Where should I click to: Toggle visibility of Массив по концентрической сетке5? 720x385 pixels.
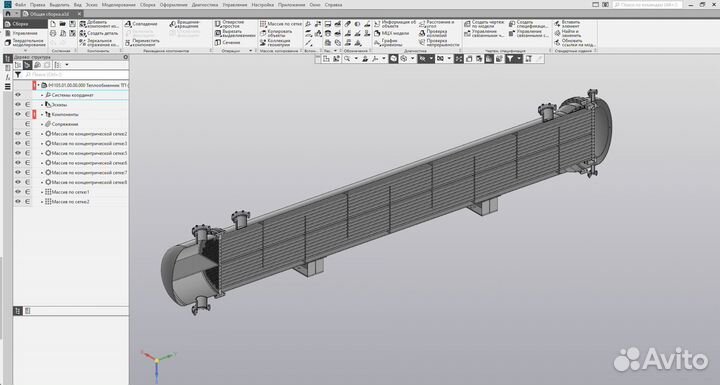[x=18, y=153]
